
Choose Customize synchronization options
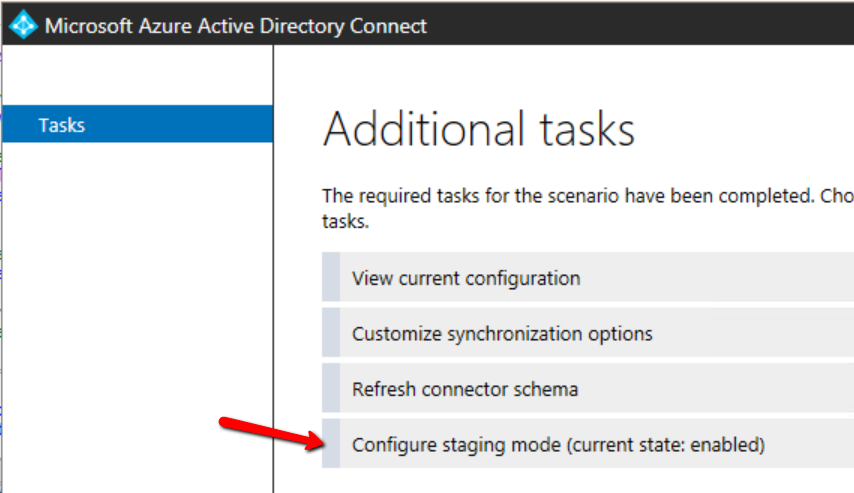[x=502, y=333]
